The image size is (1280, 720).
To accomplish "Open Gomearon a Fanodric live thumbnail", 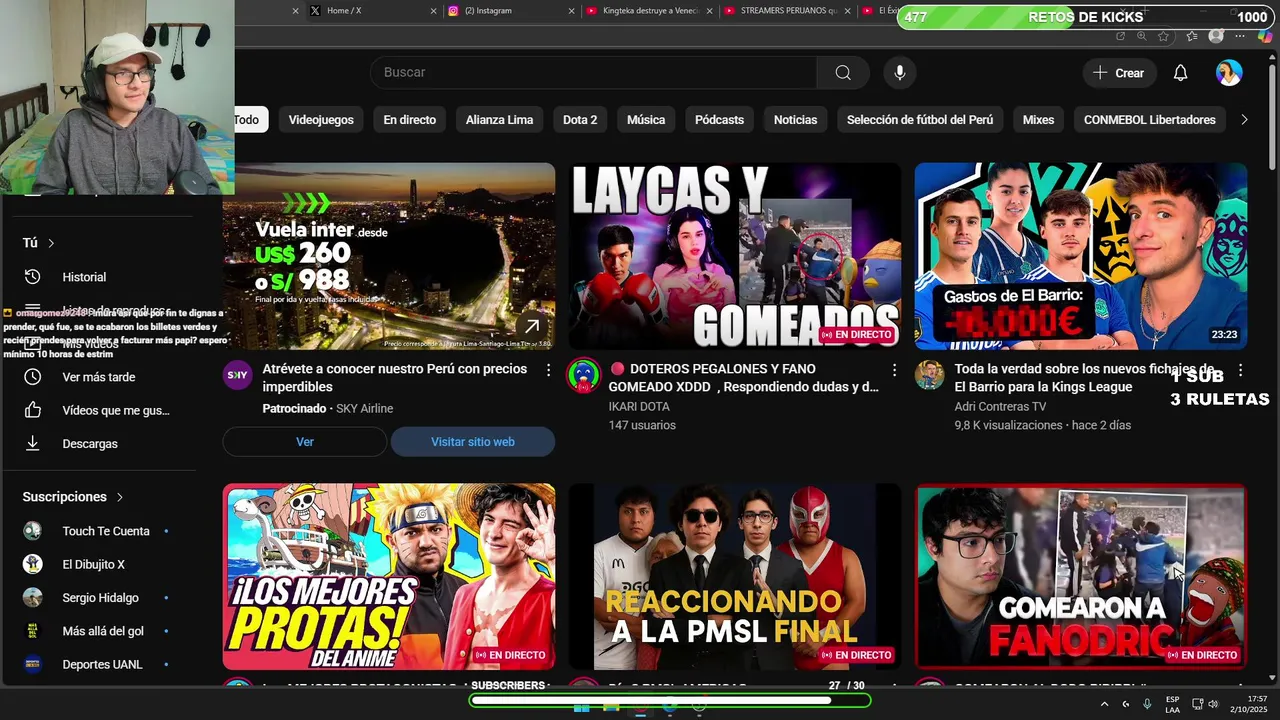I will click(1081, 577).
